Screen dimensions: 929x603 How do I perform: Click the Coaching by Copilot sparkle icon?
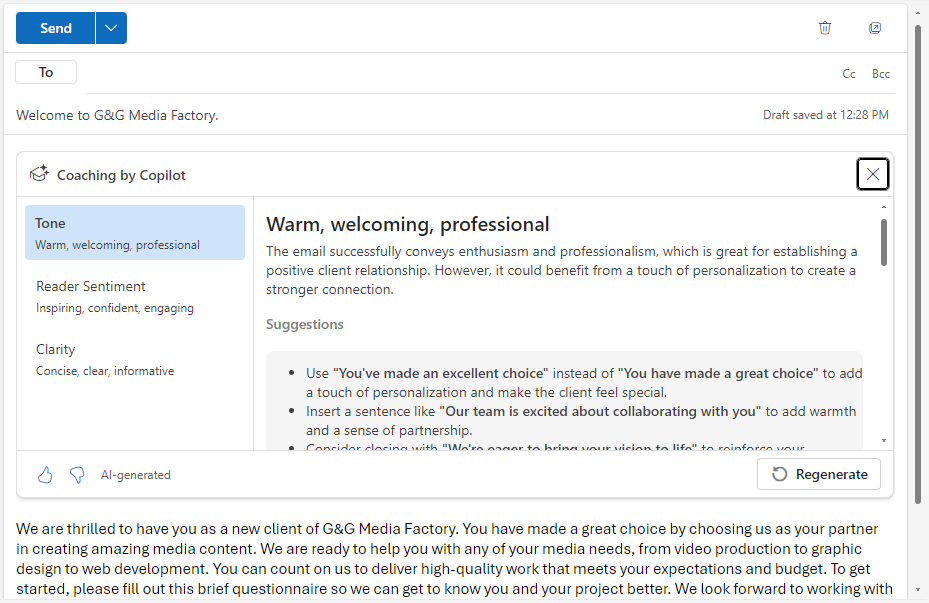point(39,173)
